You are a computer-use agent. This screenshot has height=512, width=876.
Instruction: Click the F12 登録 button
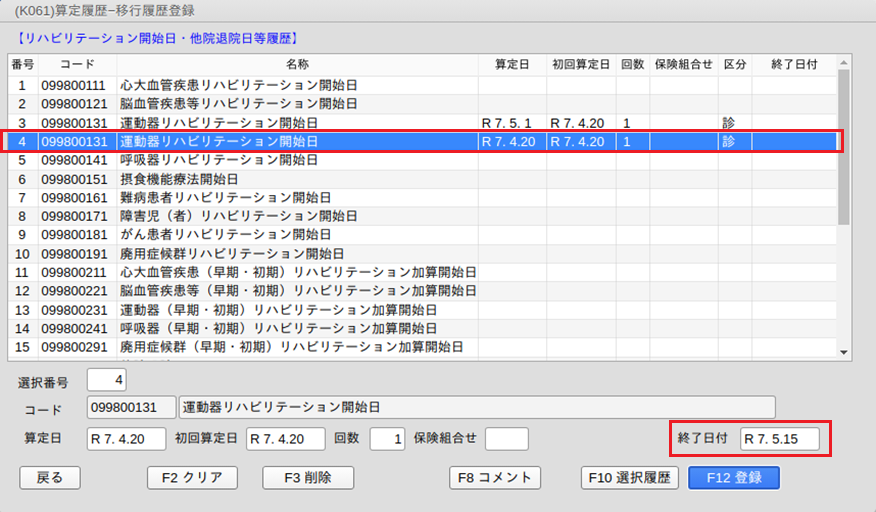[734, 477]
